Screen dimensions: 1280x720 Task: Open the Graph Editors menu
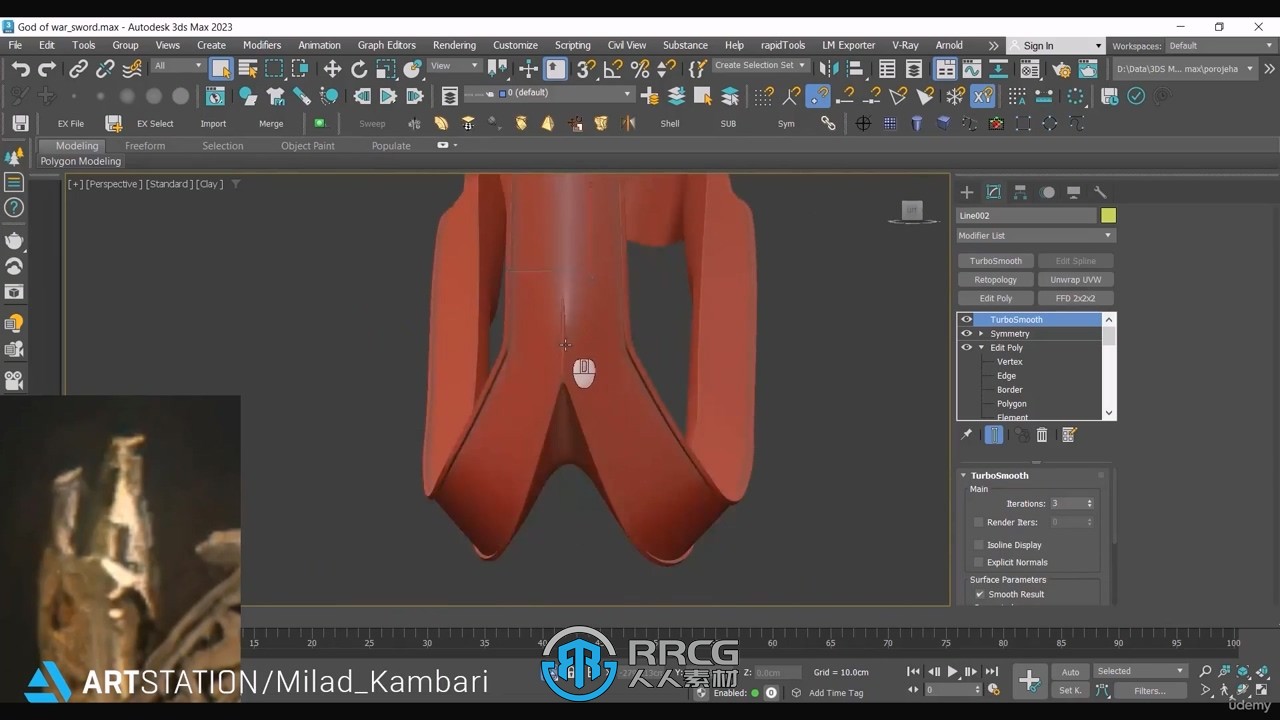click(387, 45)
